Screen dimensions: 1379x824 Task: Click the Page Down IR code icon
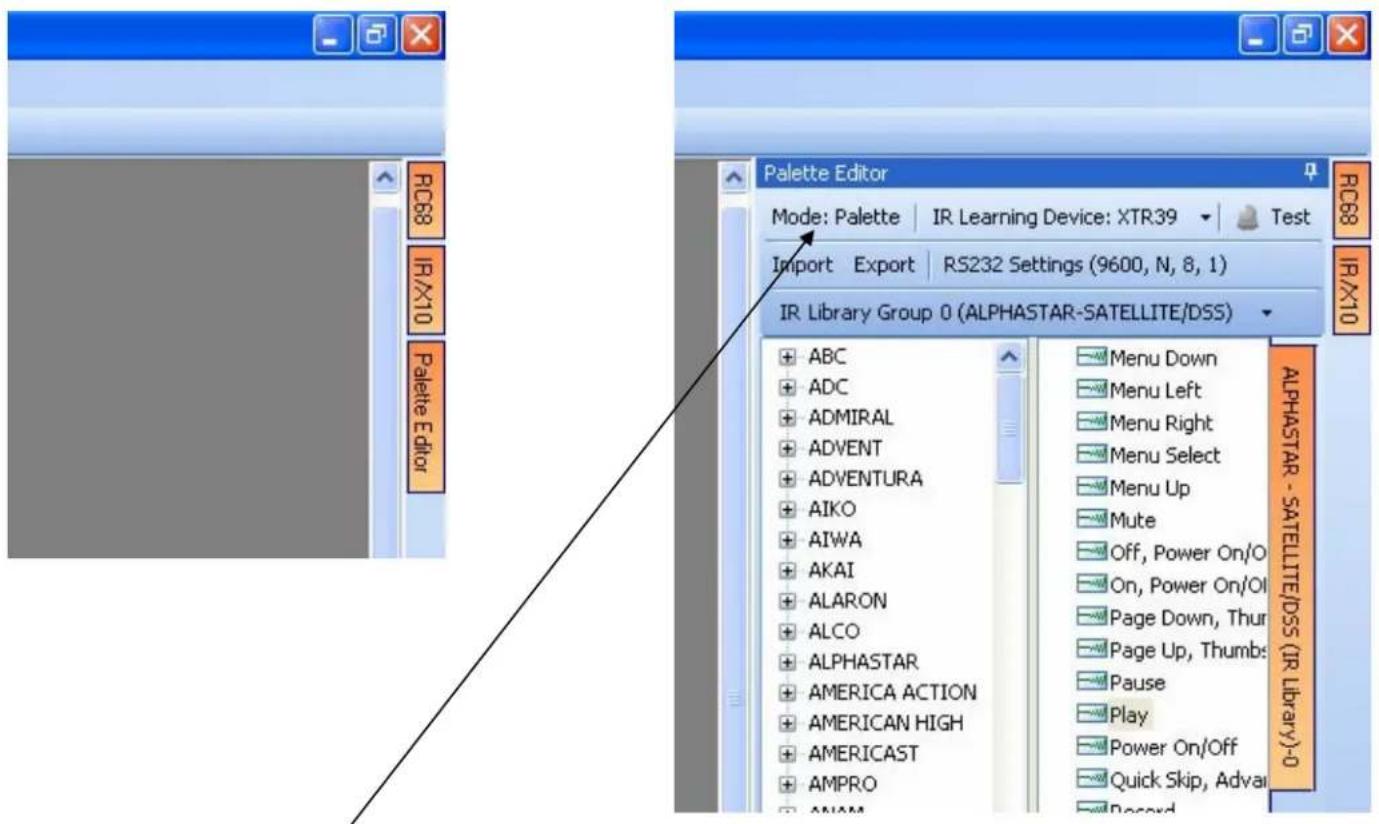coord(1091,617)
